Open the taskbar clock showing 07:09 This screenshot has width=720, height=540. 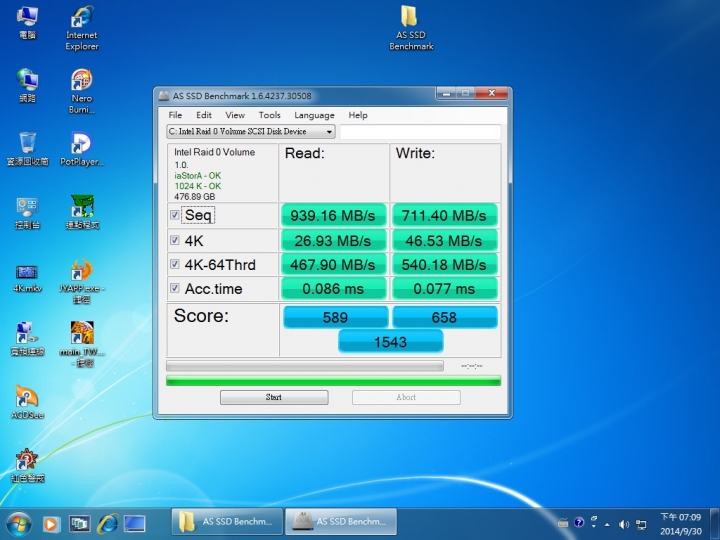click(x=681, y=524)
